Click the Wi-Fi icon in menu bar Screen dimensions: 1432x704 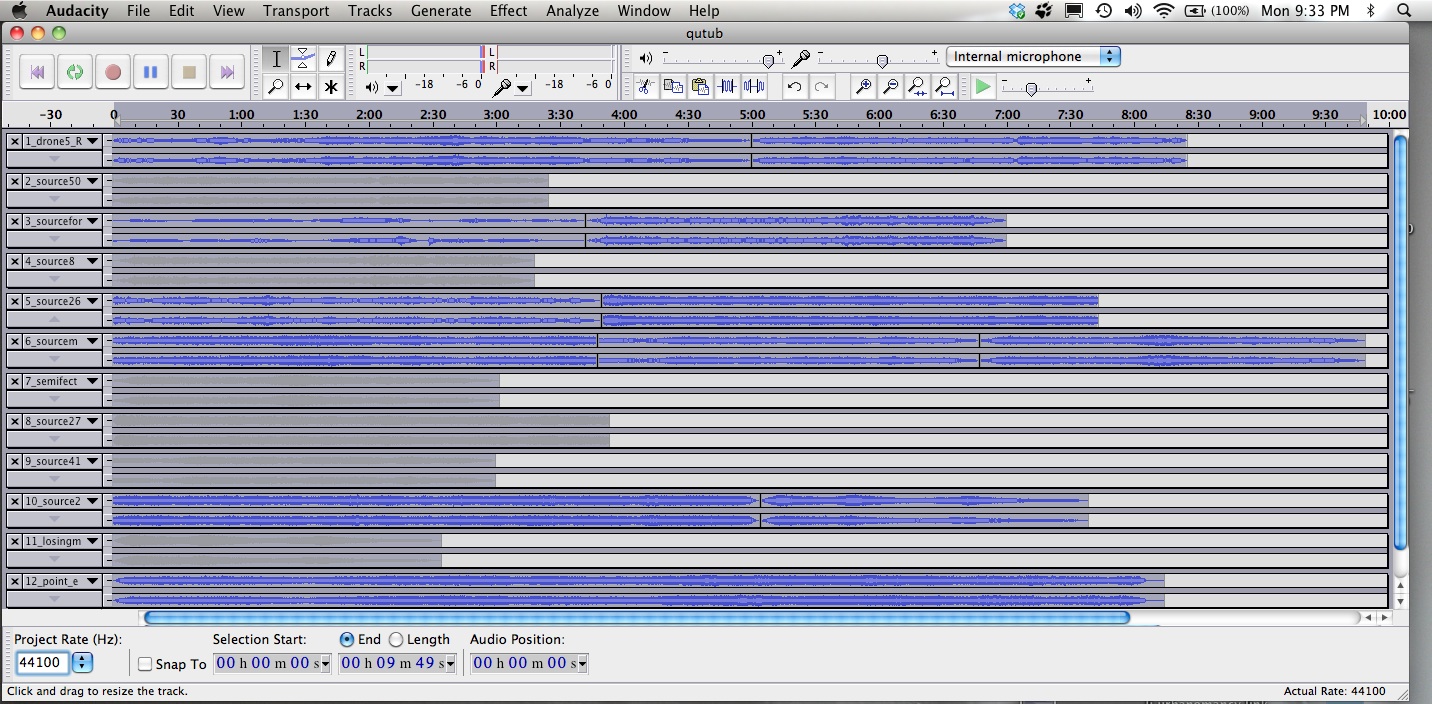(x=1163, y=10)
